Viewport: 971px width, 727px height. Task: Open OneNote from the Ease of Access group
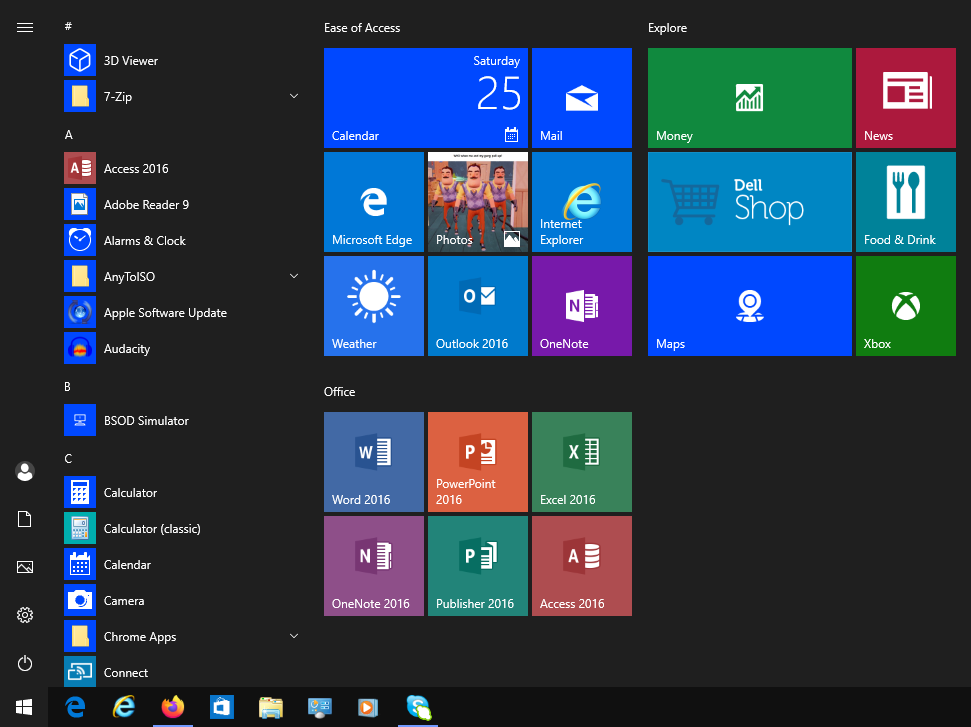click(x=581, y=305)
